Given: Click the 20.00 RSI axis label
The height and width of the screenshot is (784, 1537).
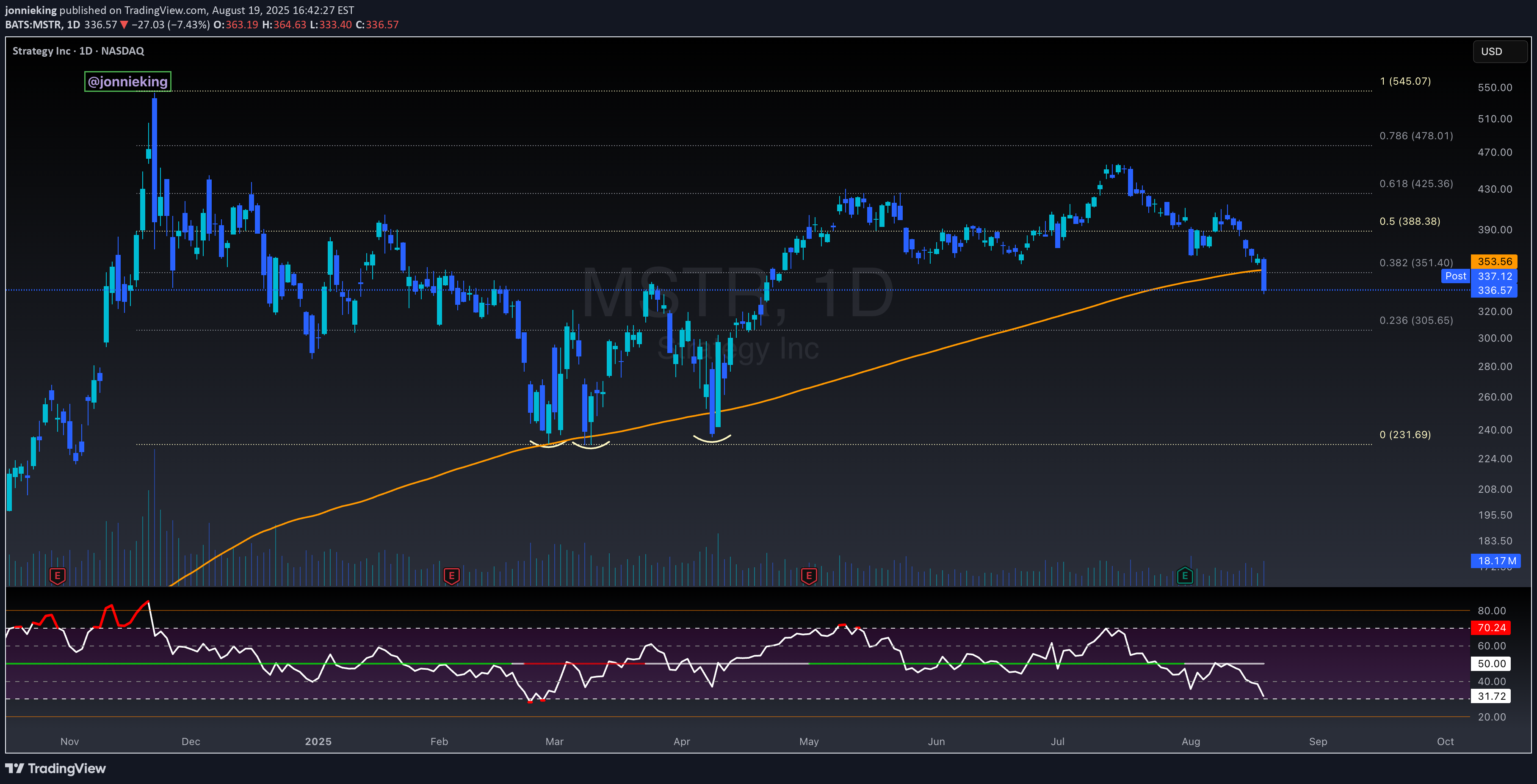Looking at the screenshot, I should pos(1491,717).
